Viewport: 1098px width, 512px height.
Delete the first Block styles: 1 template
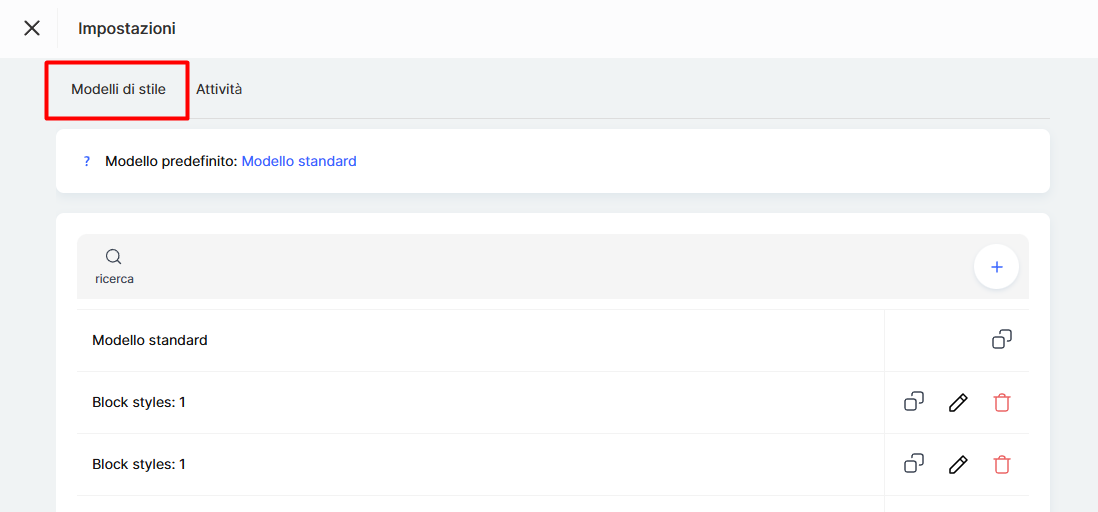click(x=1002, y=402)
